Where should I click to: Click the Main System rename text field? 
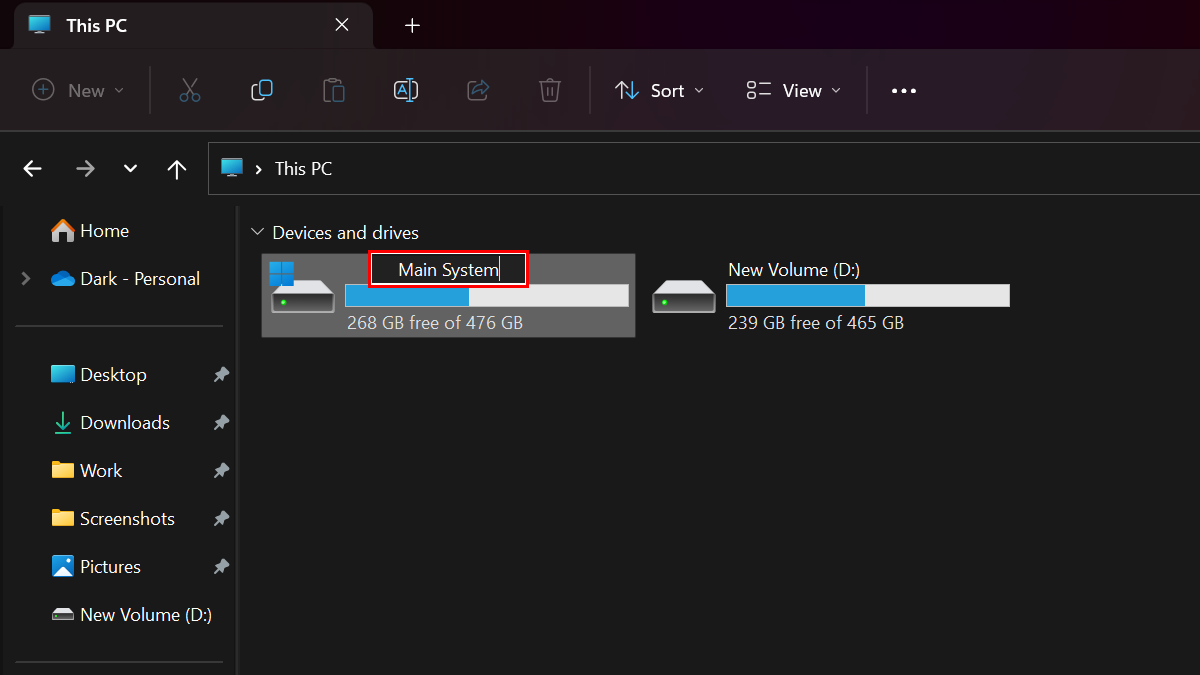[x=448, y=270]
